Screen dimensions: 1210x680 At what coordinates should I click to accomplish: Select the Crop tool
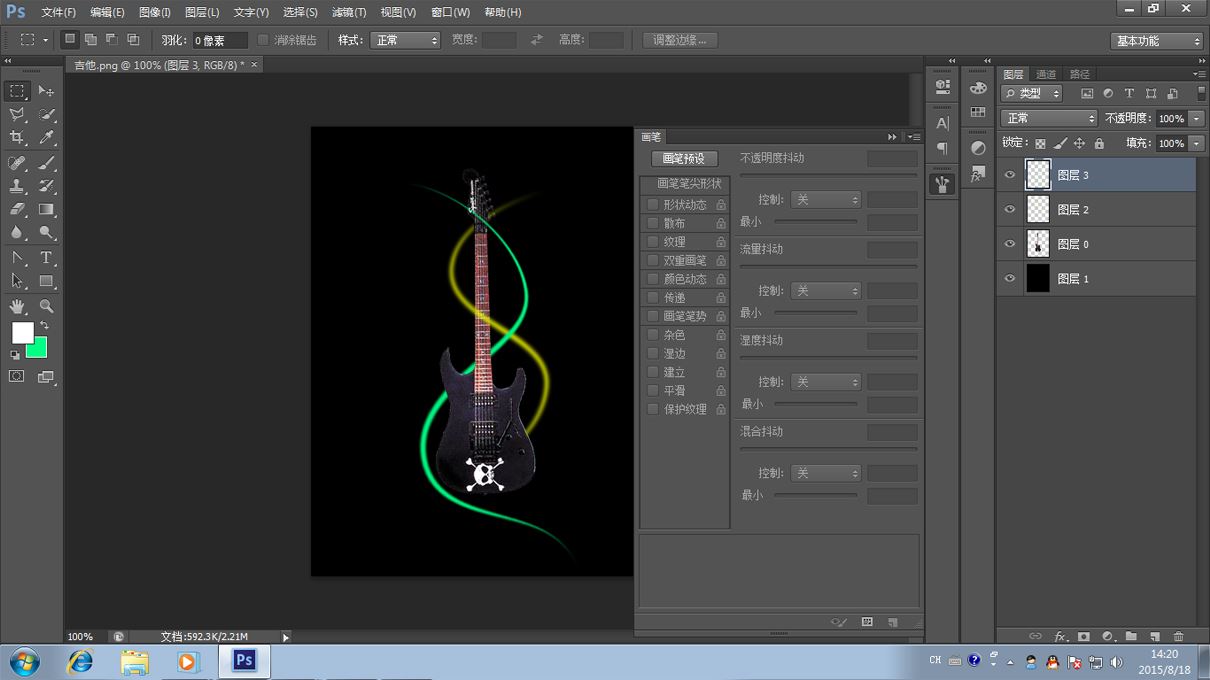pyautogui.click(x=17, y=138)
